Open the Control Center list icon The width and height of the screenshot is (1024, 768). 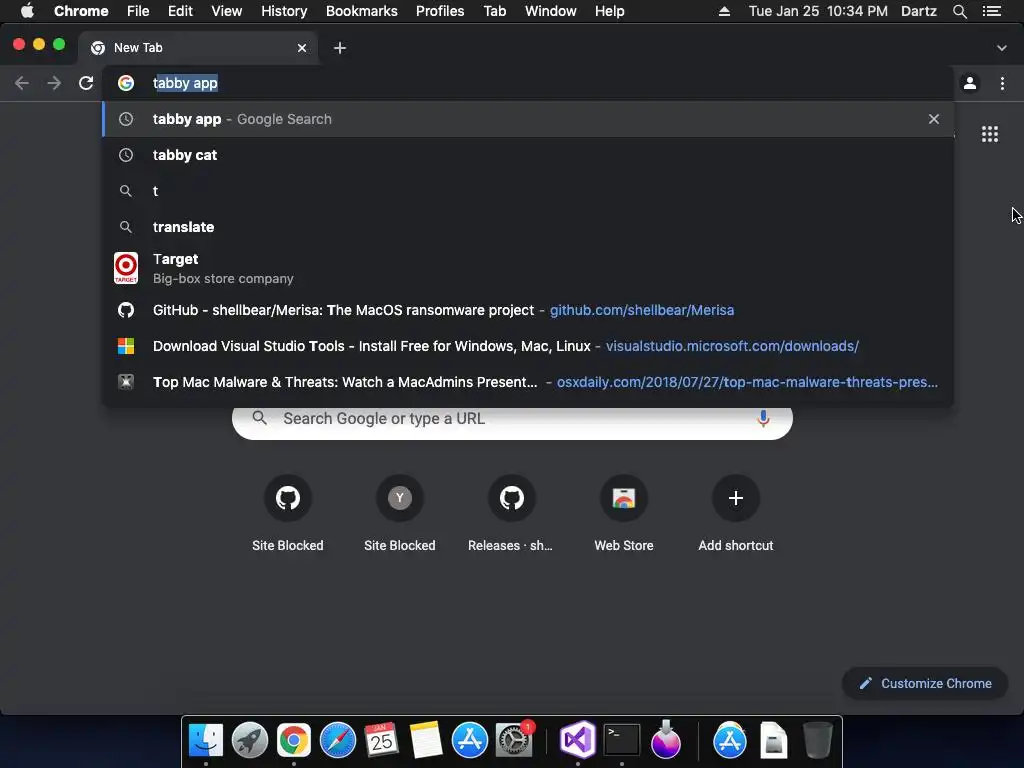click(x=992, y=11)
